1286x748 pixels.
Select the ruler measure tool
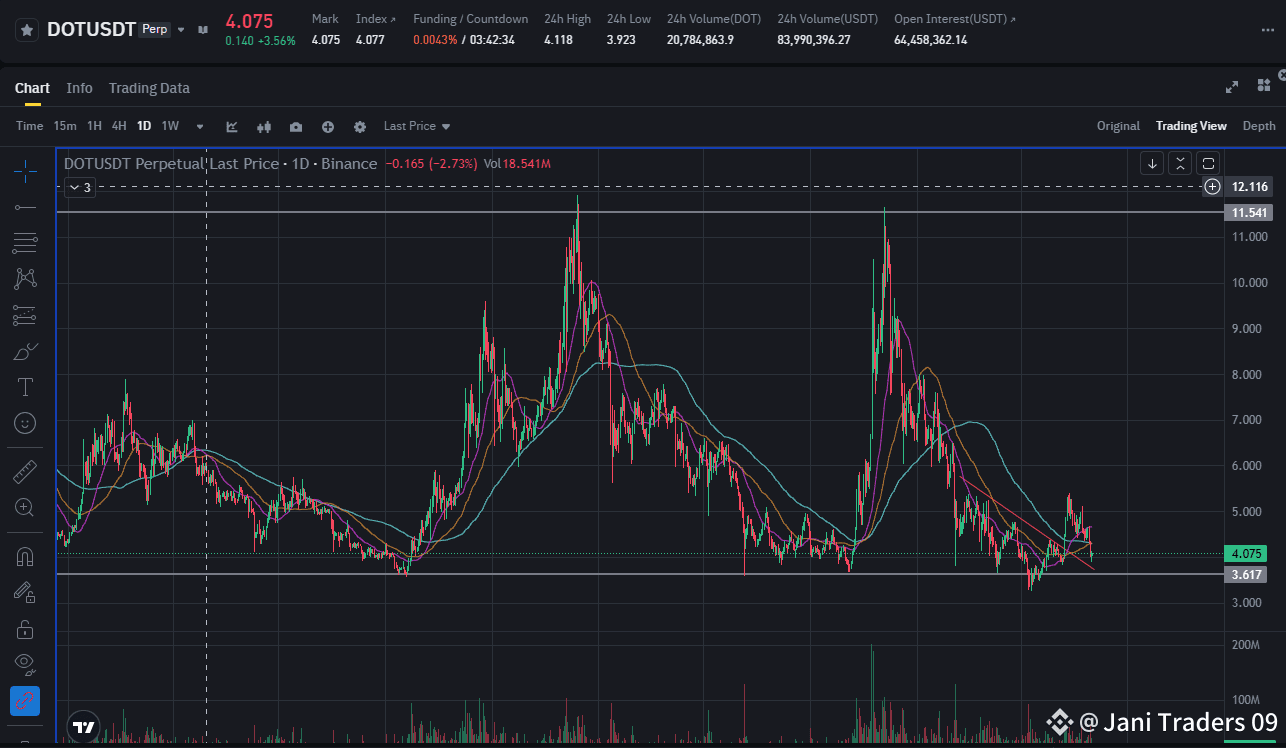point(25,471)
